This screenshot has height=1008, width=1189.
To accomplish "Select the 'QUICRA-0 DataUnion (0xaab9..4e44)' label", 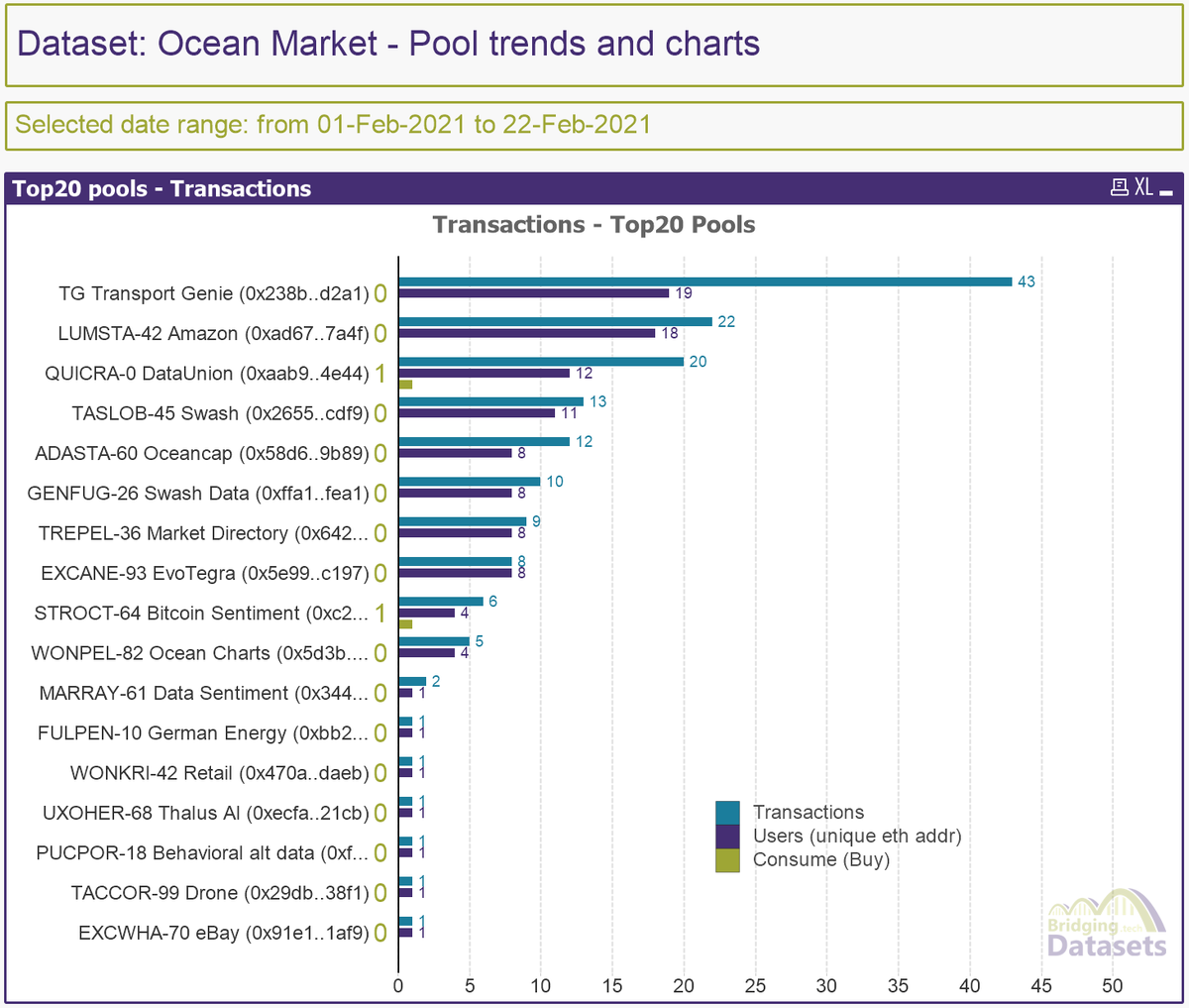I will [207, 374].
